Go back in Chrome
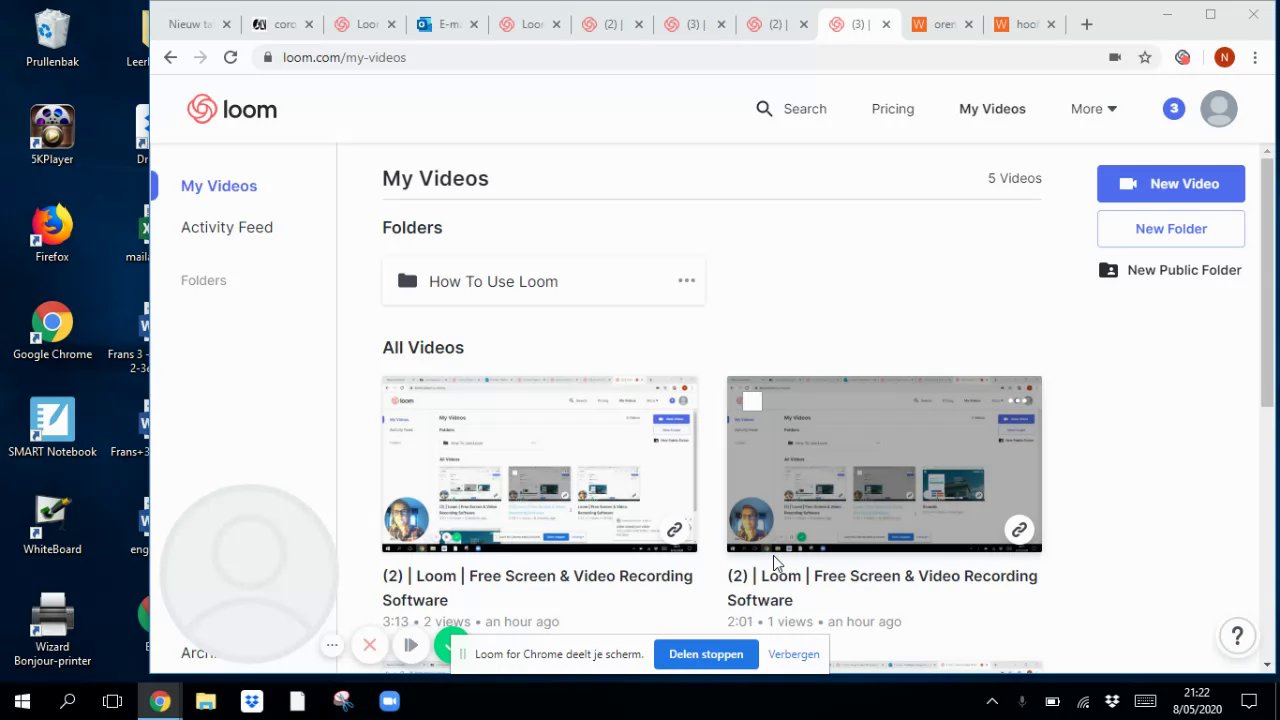Screen dimensions: 1280x720 coord(170,57)
